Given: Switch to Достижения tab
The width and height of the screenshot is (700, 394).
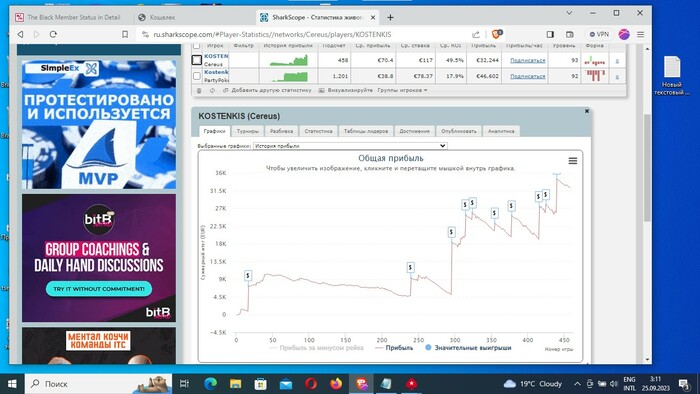Looking at the screenshot, I should point(414,131).
